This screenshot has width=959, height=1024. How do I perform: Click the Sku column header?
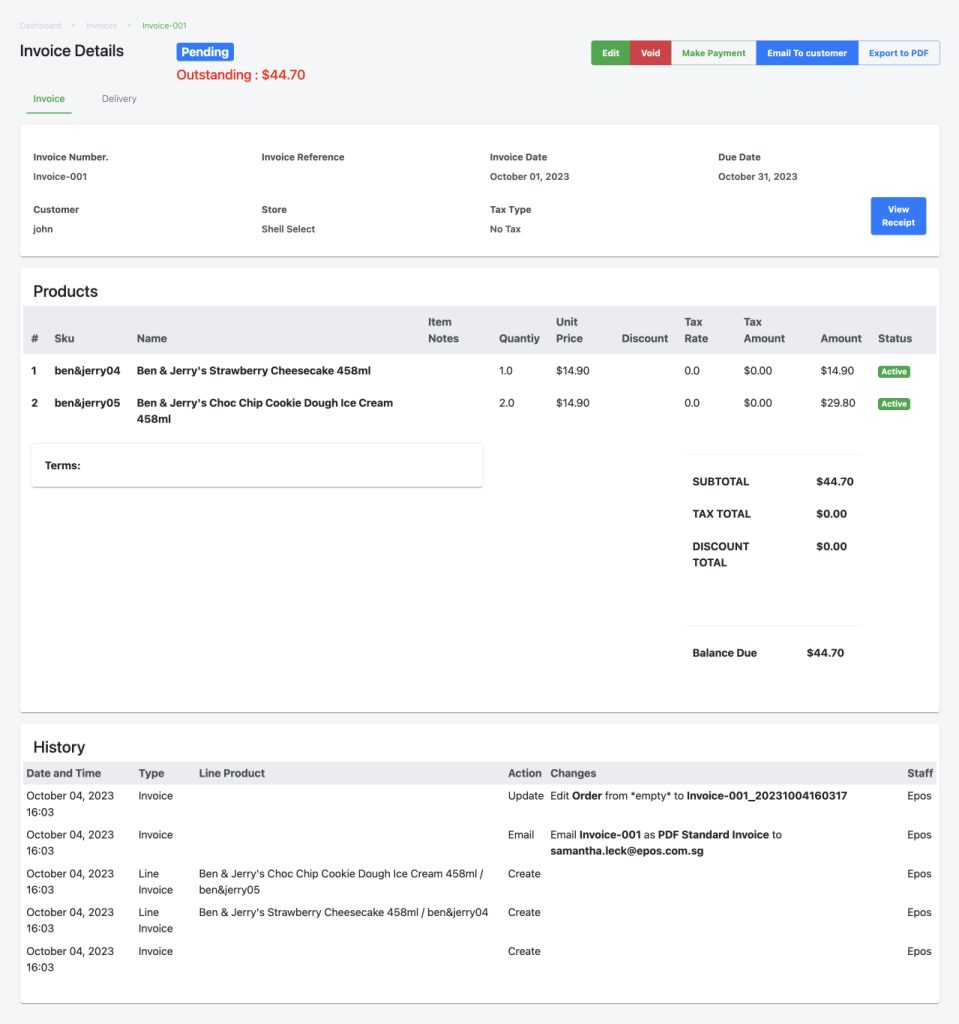point(64,338)
